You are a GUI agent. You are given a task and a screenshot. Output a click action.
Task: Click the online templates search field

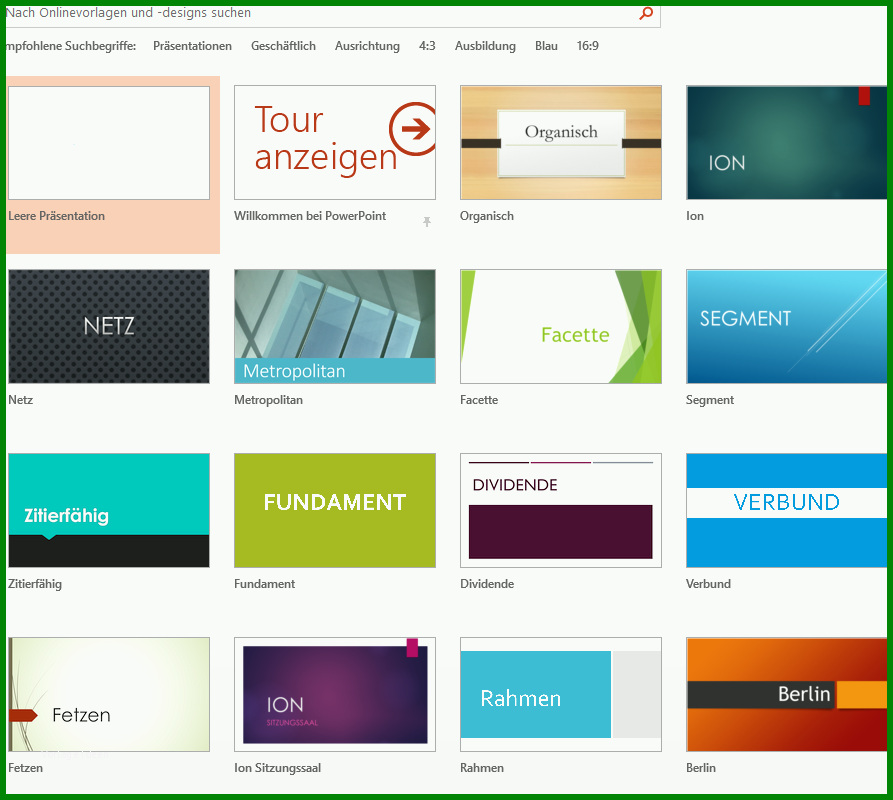333,15
